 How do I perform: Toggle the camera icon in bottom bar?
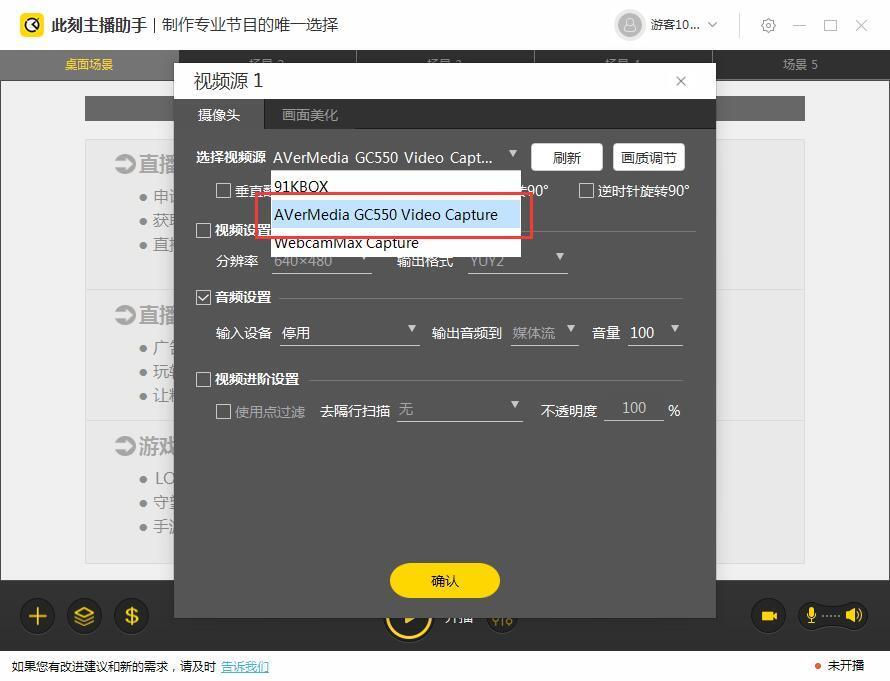click(769, 616)
